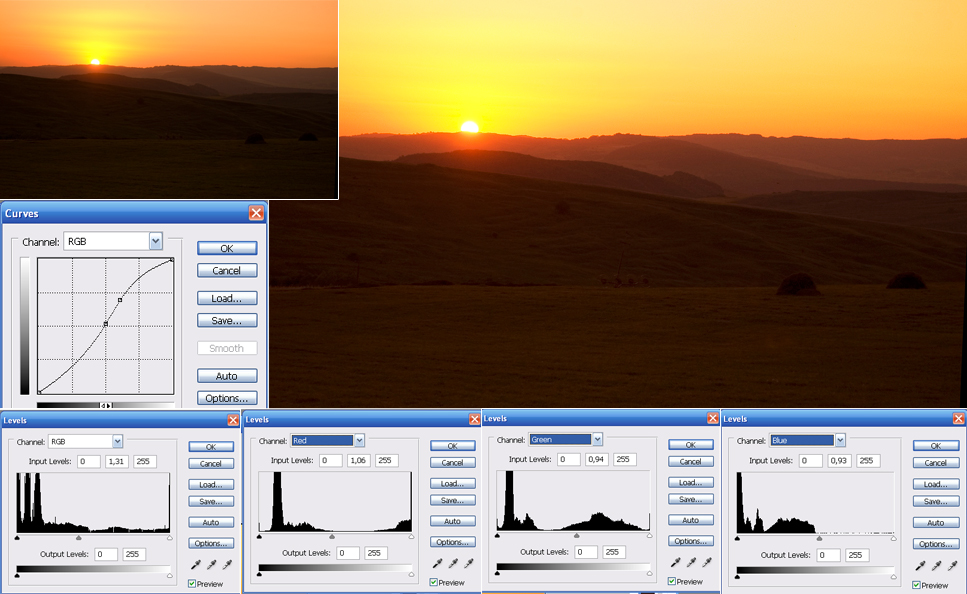
Task: Click Load button in Green Levels dialog
Action: [690, 482]
